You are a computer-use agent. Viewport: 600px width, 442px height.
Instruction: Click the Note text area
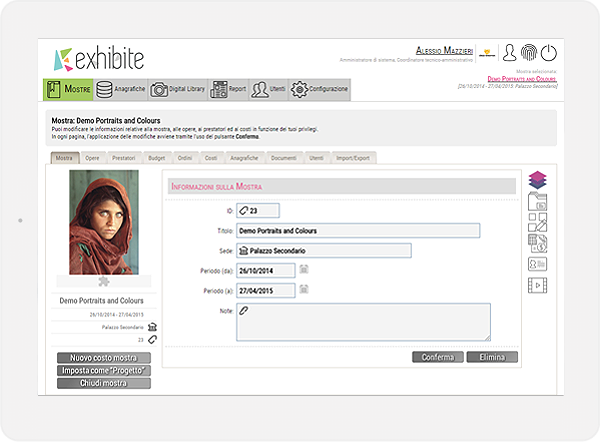pyautogui.click(x=364, y=322)
